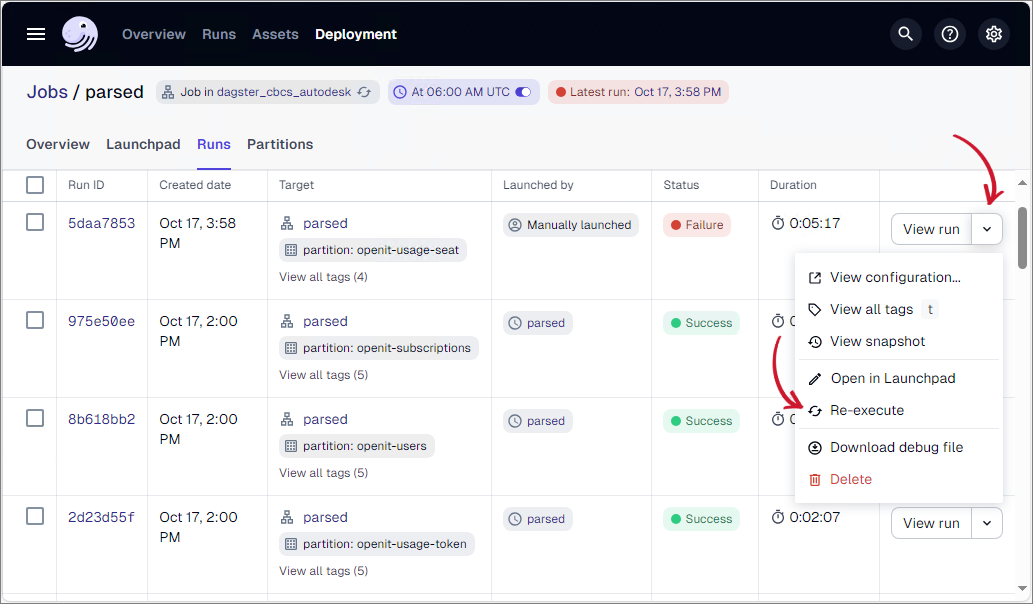Expand View all tags (4) for first run
The height and width of the screenshot is (604, 1033).
tap(323, 277)
